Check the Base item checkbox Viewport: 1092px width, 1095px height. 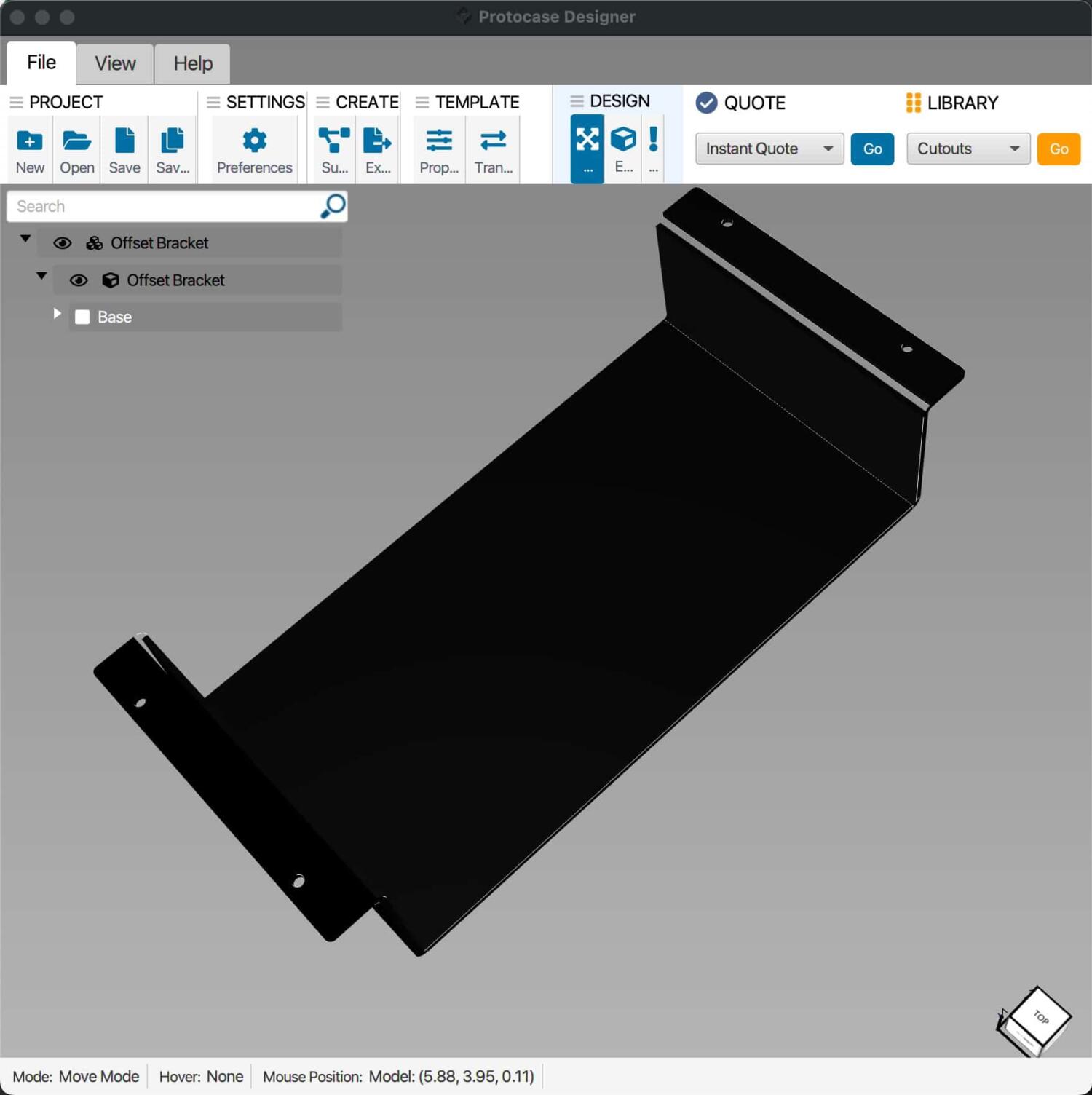coord(82,317)
